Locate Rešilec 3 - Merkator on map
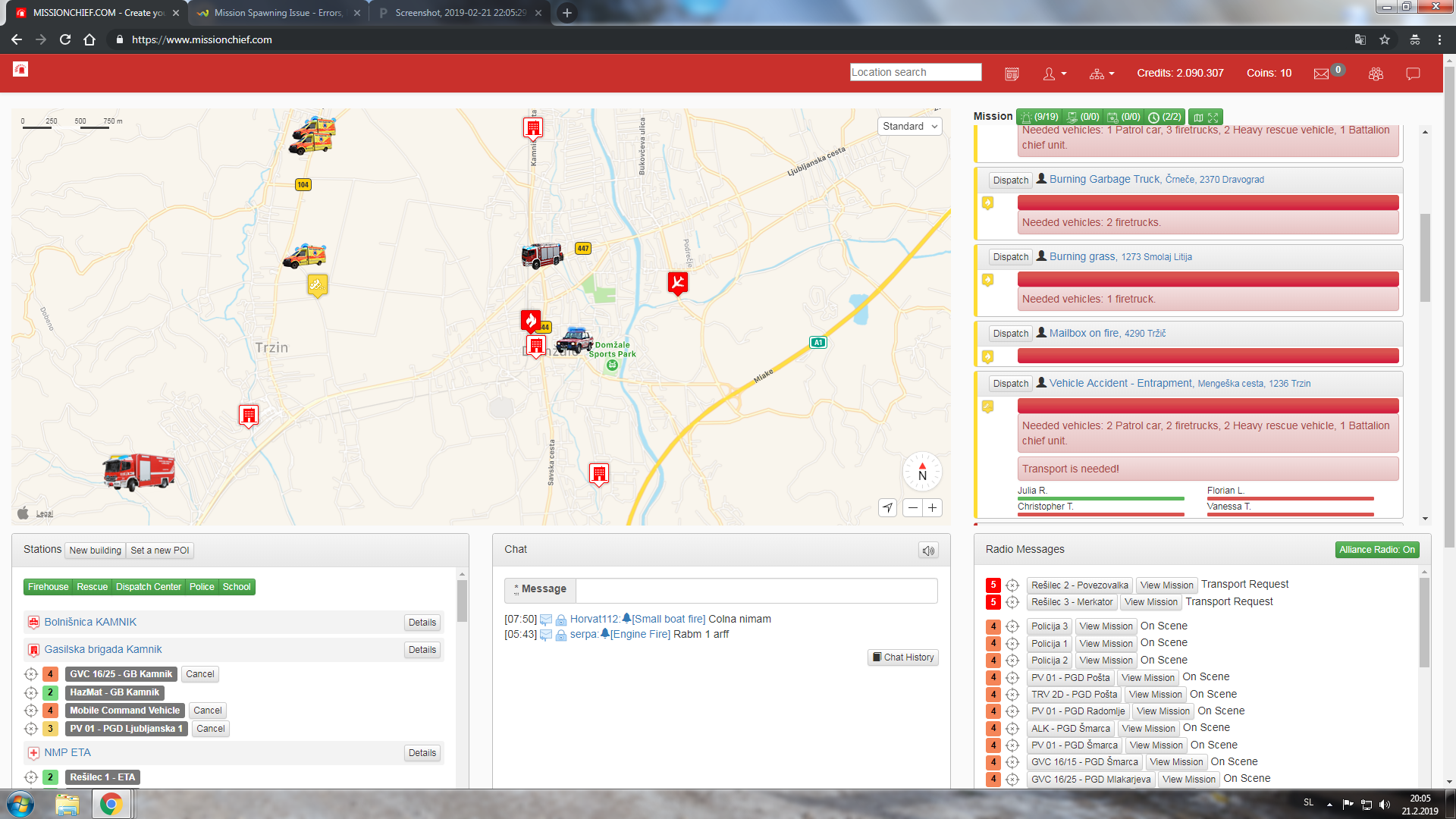 point(1012,602)
